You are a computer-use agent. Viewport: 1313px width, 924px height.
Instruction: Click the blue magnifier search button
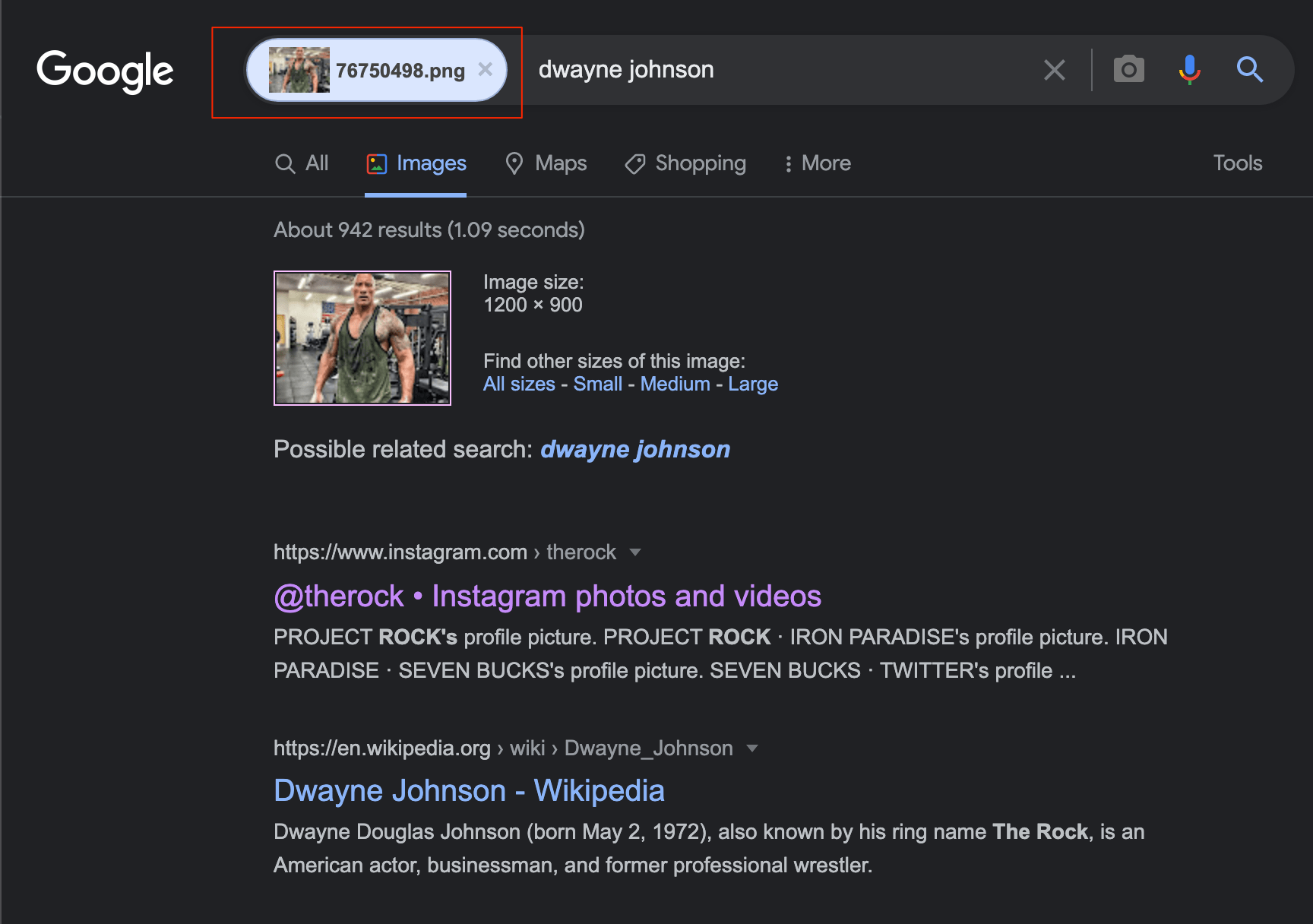[x=1250, y=69]
